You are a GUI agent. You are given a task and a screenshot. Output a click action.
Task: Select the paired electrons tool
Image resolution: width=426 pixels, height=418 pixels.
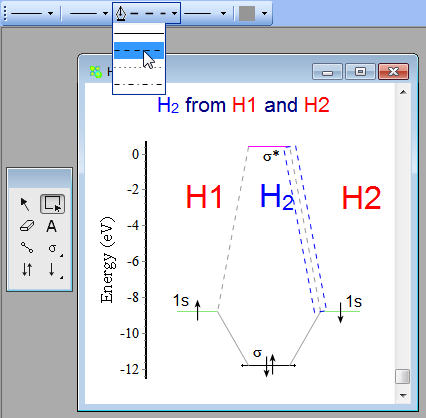click(x=27, y=269)
